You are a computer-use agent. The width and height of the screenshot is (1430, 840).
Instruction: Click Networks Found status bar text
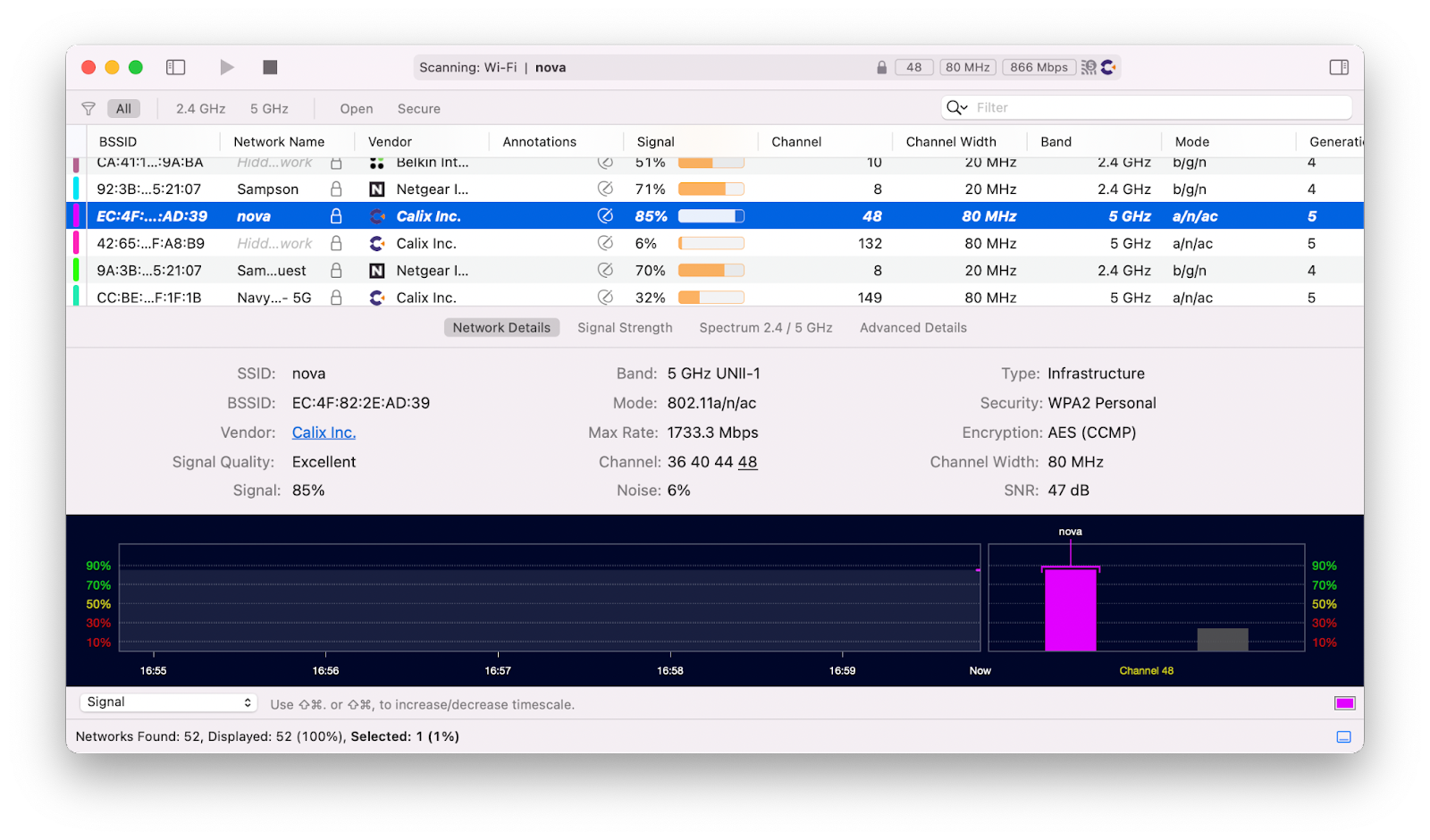tap(267, 736)
